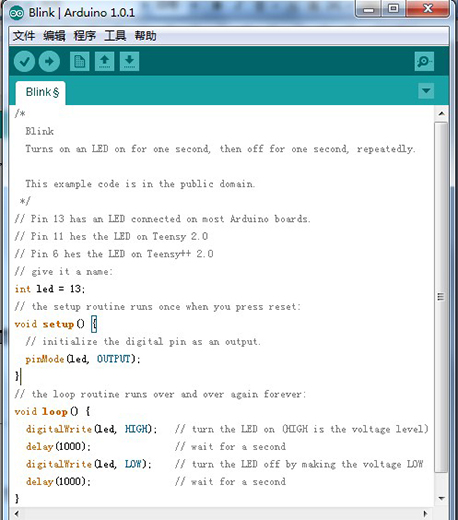This screenshot has height=520, width=458.
Task: Open a sketch with the up-arrow icon
Action: click(105, 61)
